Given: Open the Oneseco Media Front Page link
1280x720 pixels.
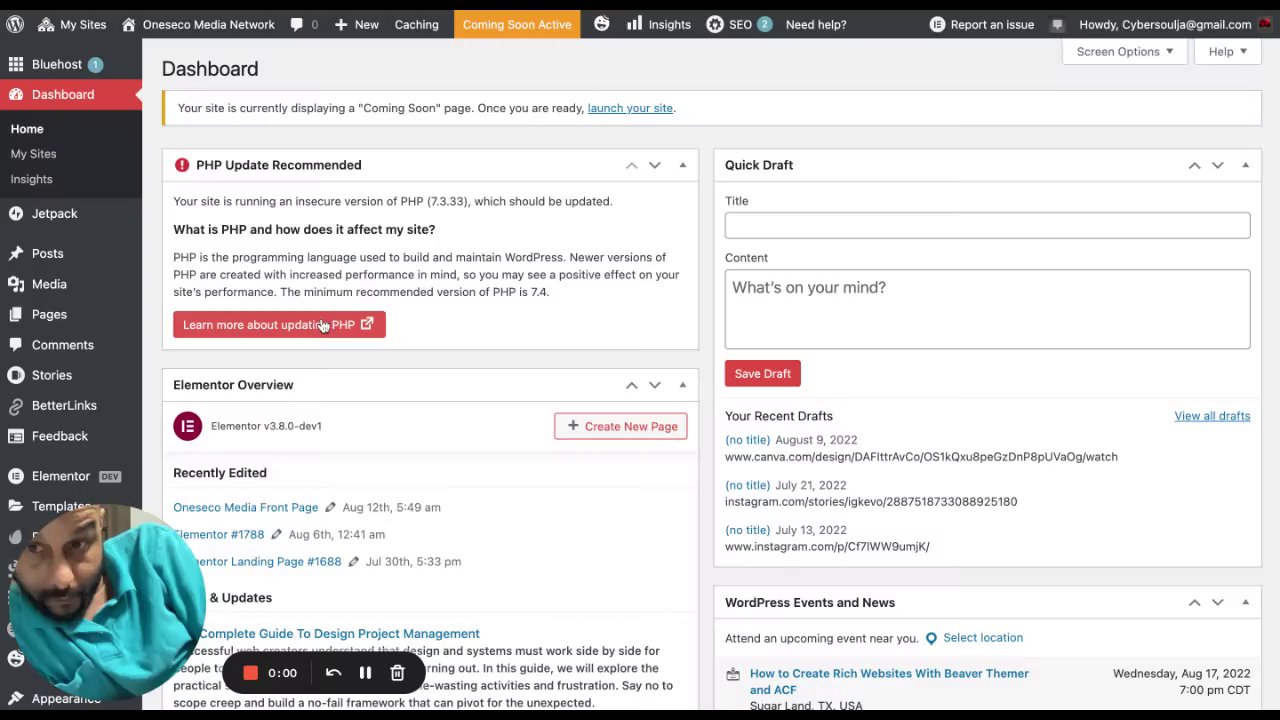Looking at the screenshot, I should (245, 507).
